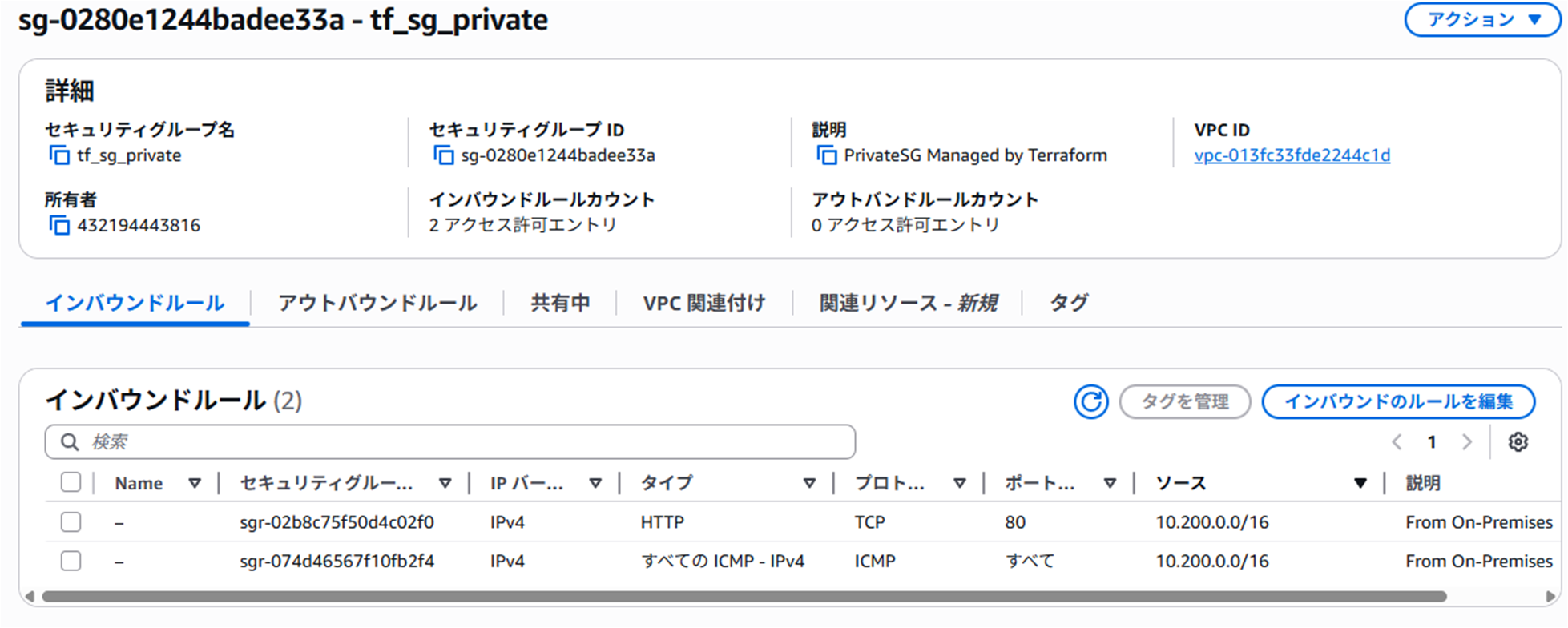1568x628 pixels.
Task: Sort rules by タイプ column arrow
Action: [x=809, y=483]
